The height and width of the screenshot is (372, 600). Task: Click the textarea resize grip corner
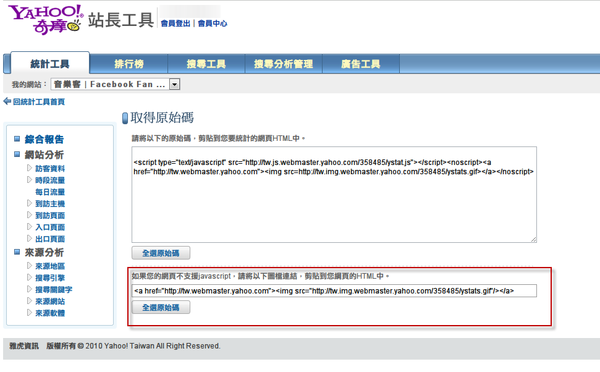click(x=534, y=239)
